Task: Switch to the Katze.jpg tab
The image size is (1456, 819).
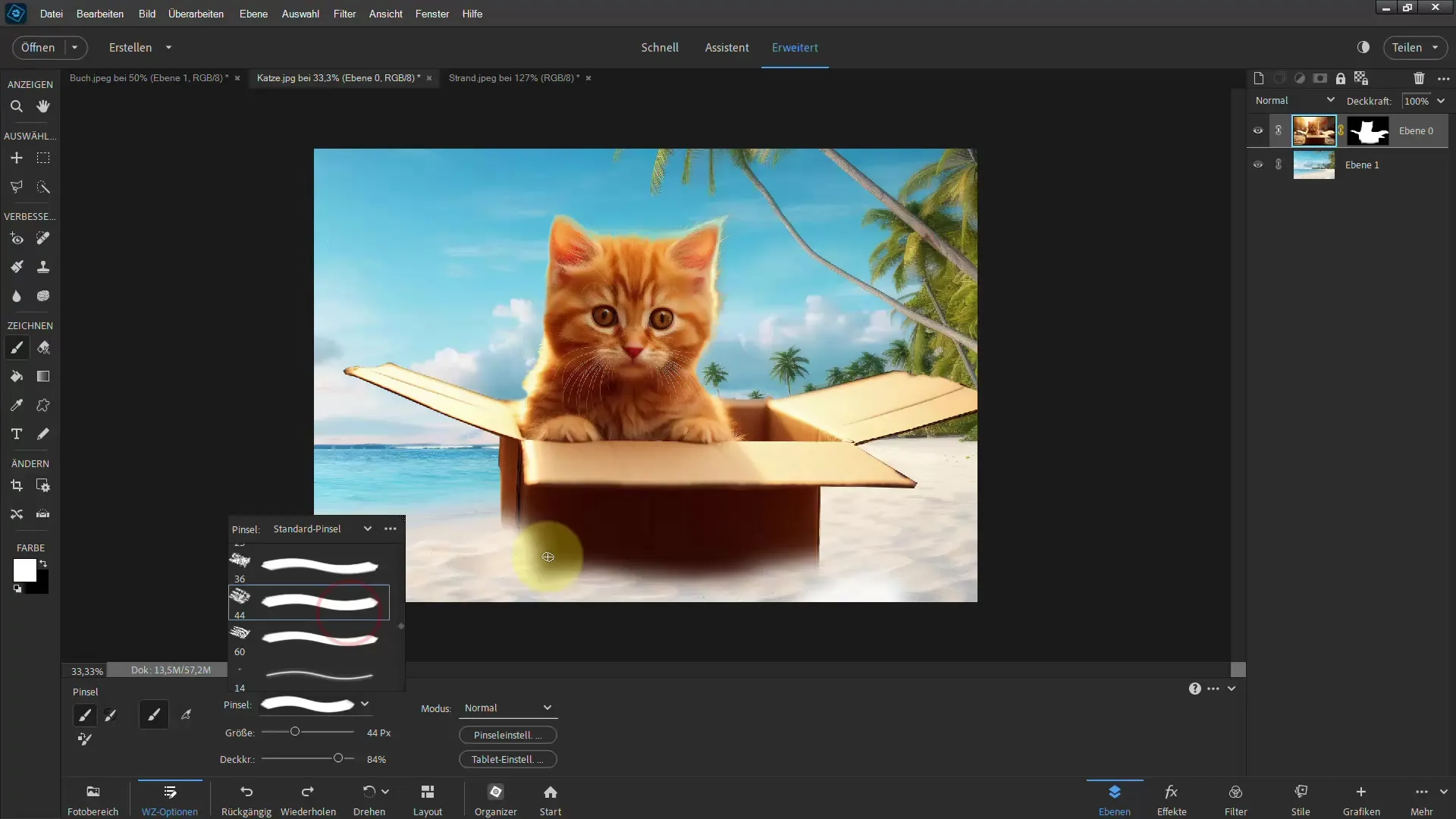Action: pyautogui.click(x=338, y=77)
